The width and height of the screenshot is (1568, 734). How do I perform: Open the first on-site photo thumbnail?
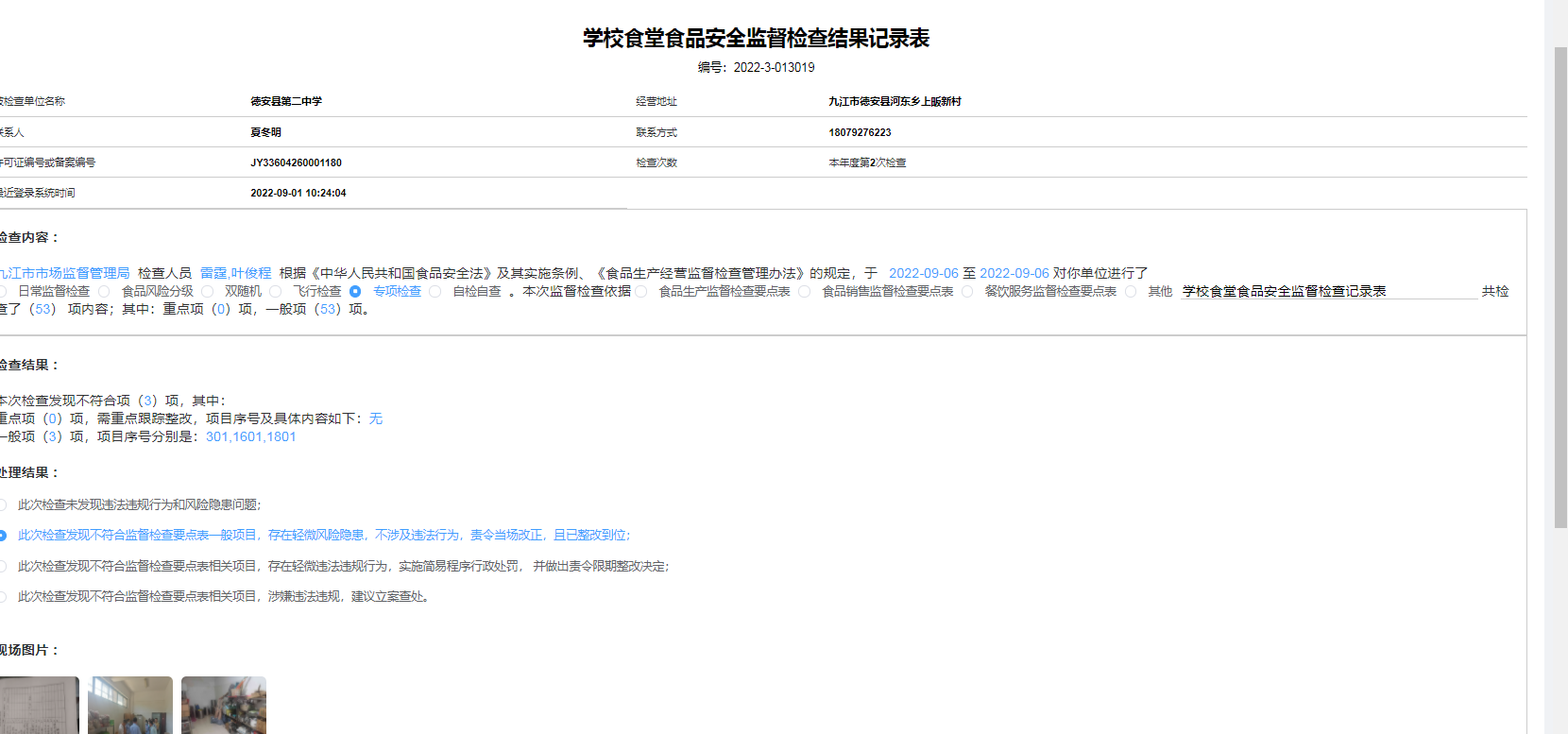coord(39,705)
